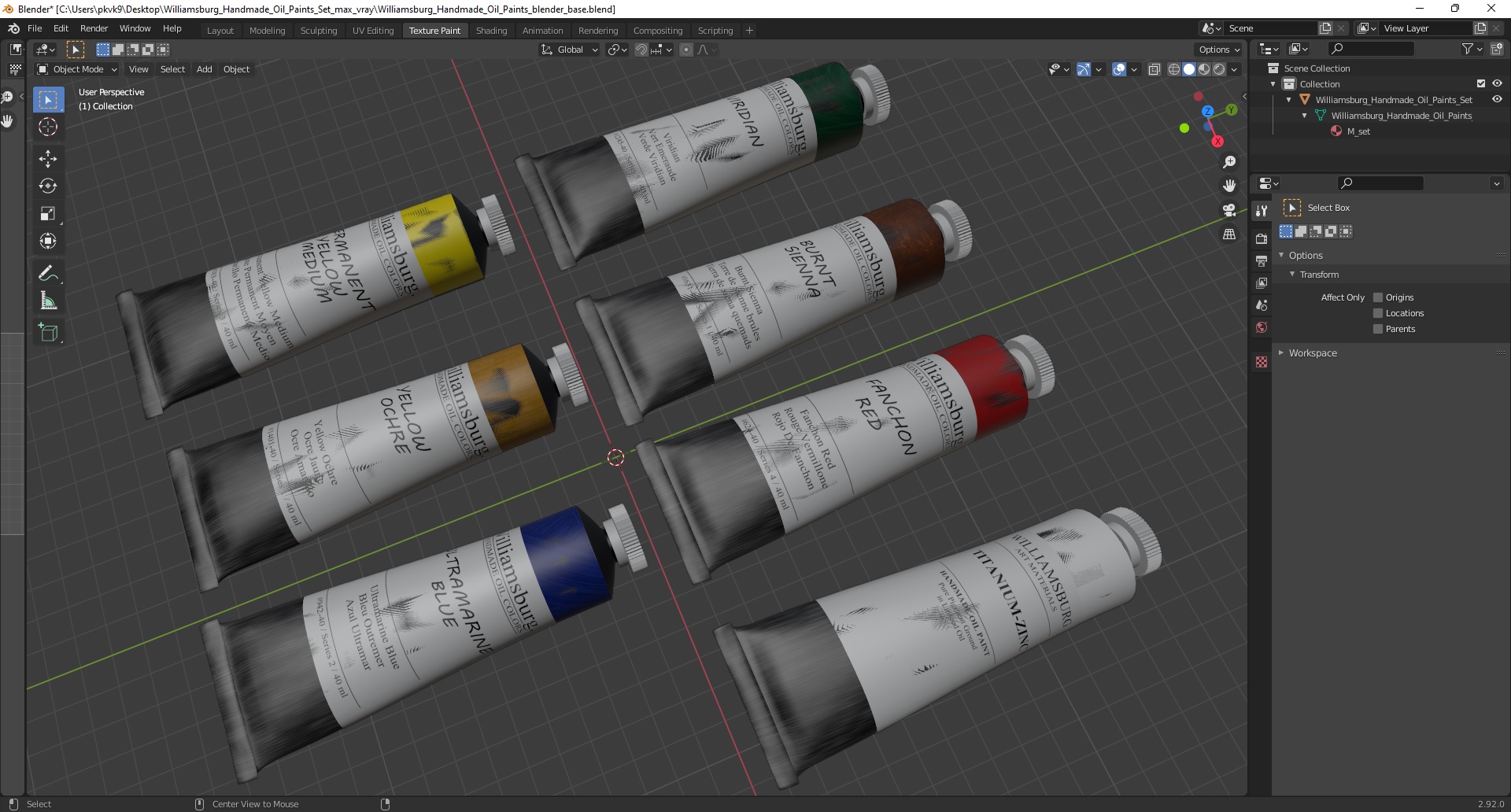
Task: Switch to the Shading workspace tab
Action: 491,30
